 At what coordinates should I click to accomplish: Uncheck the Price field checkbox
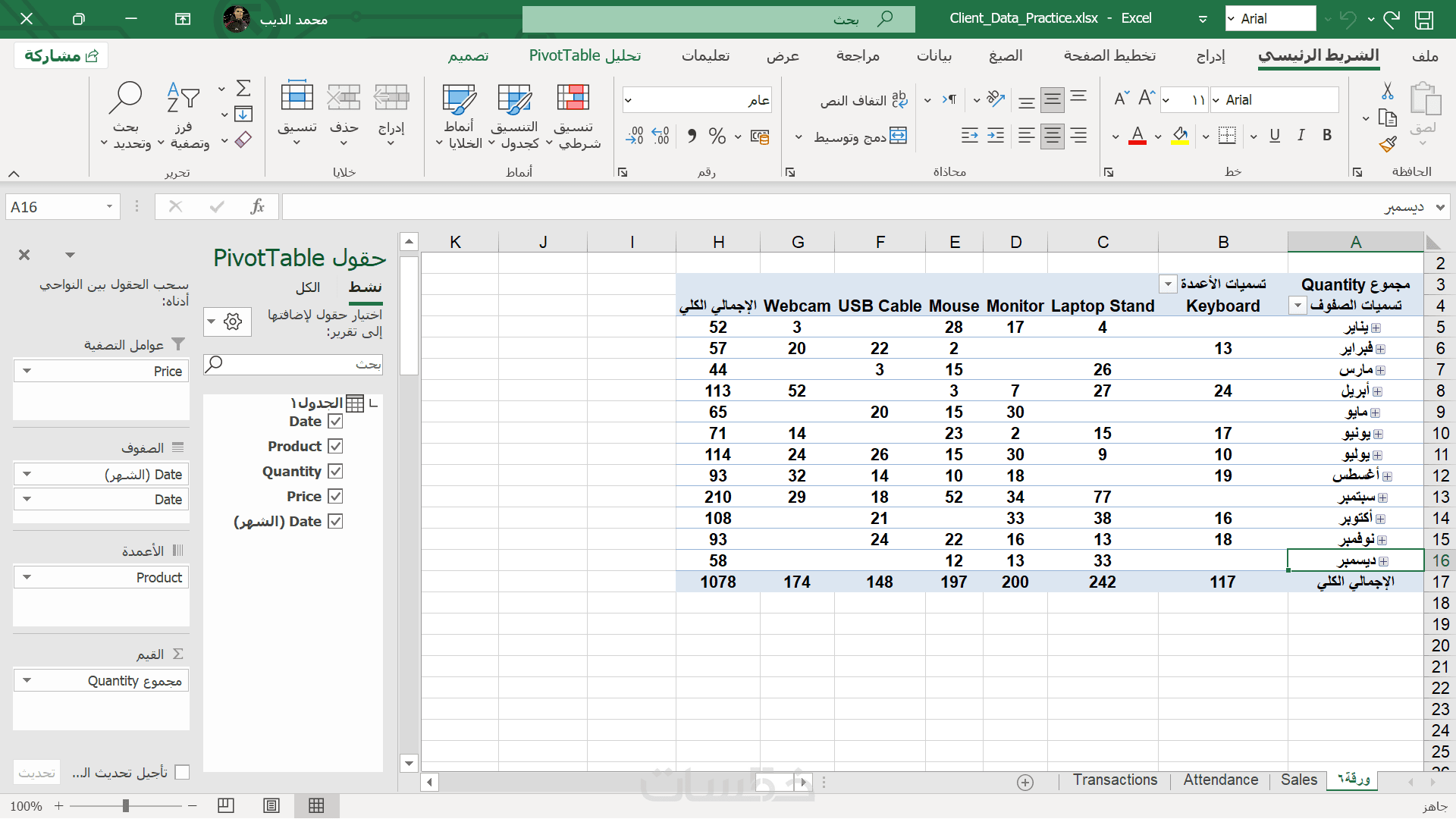(x=335, y=496)
